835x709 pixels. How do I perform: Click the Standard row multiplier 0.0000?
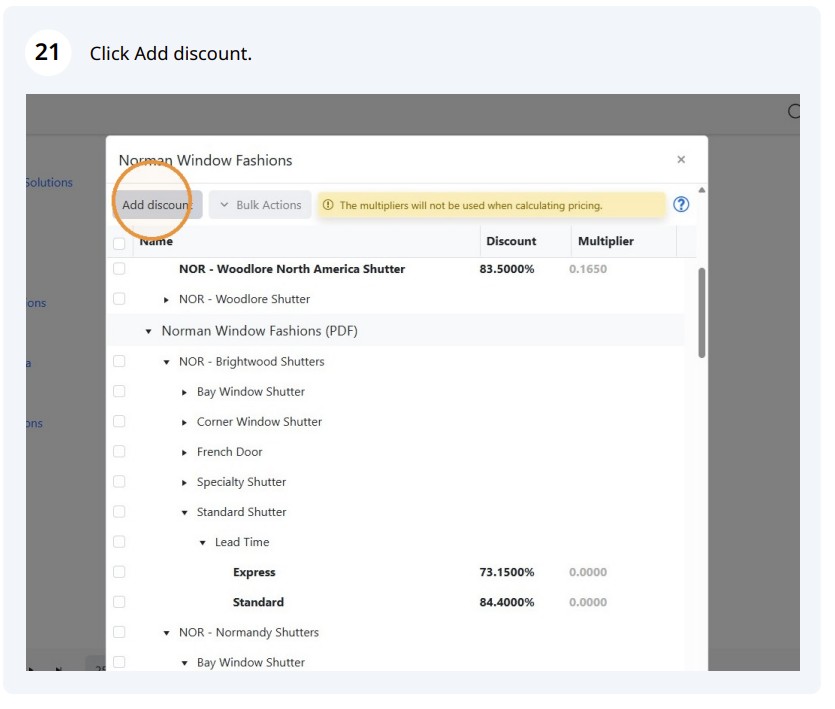tap(588, 603)
